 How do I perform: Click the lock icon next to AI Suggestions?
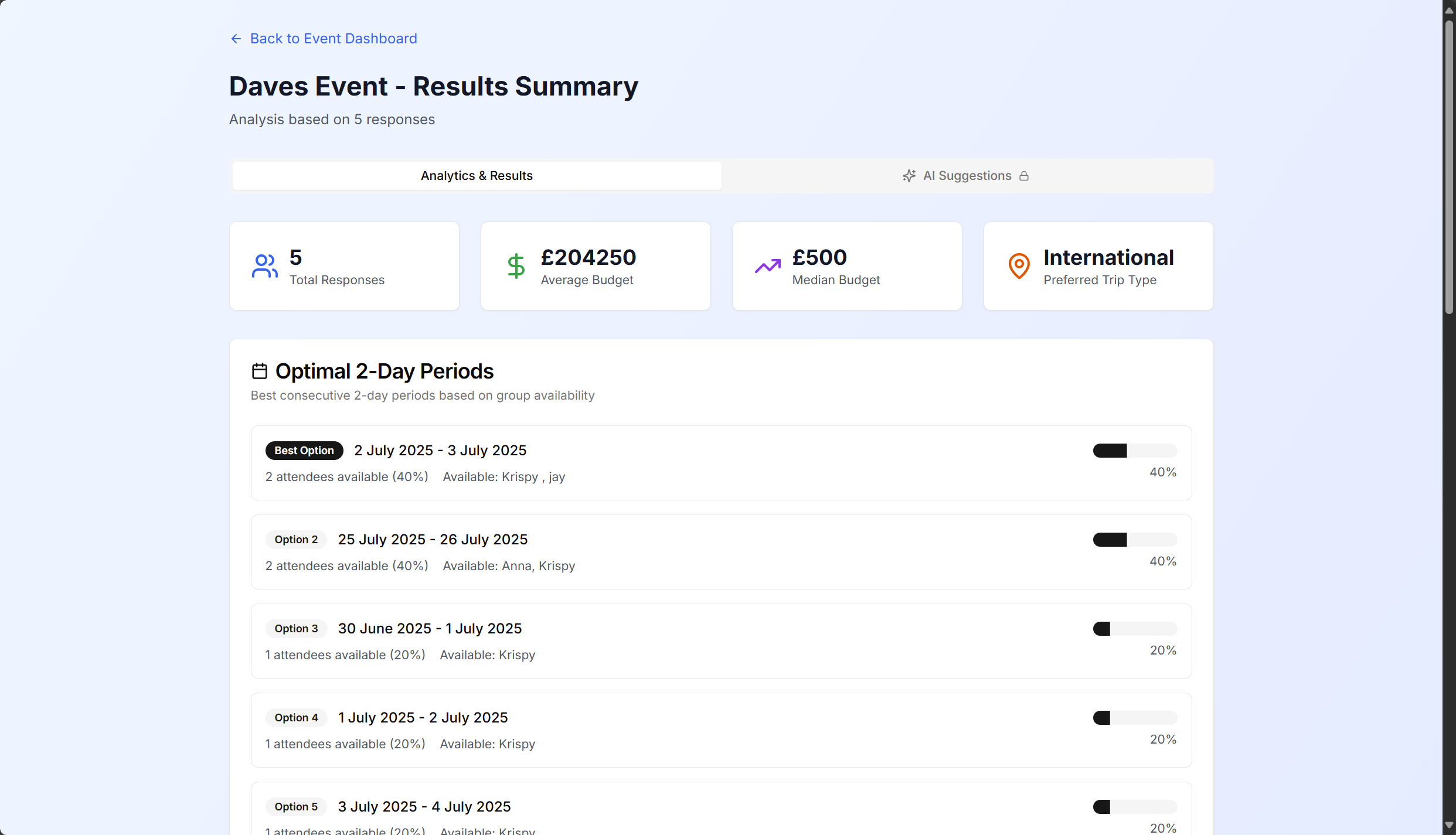pyautogui.click(x=1024, y=176)
